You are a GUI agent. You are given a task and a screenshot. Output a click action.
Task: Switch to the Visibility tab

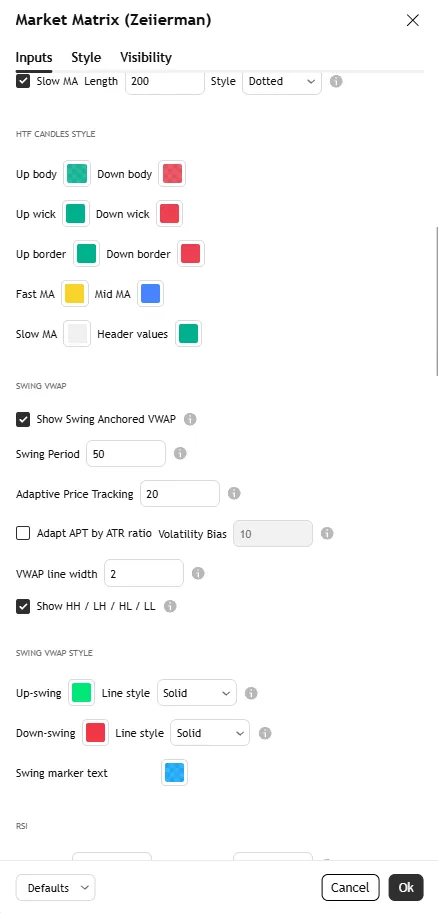click(x=146, y=58)
